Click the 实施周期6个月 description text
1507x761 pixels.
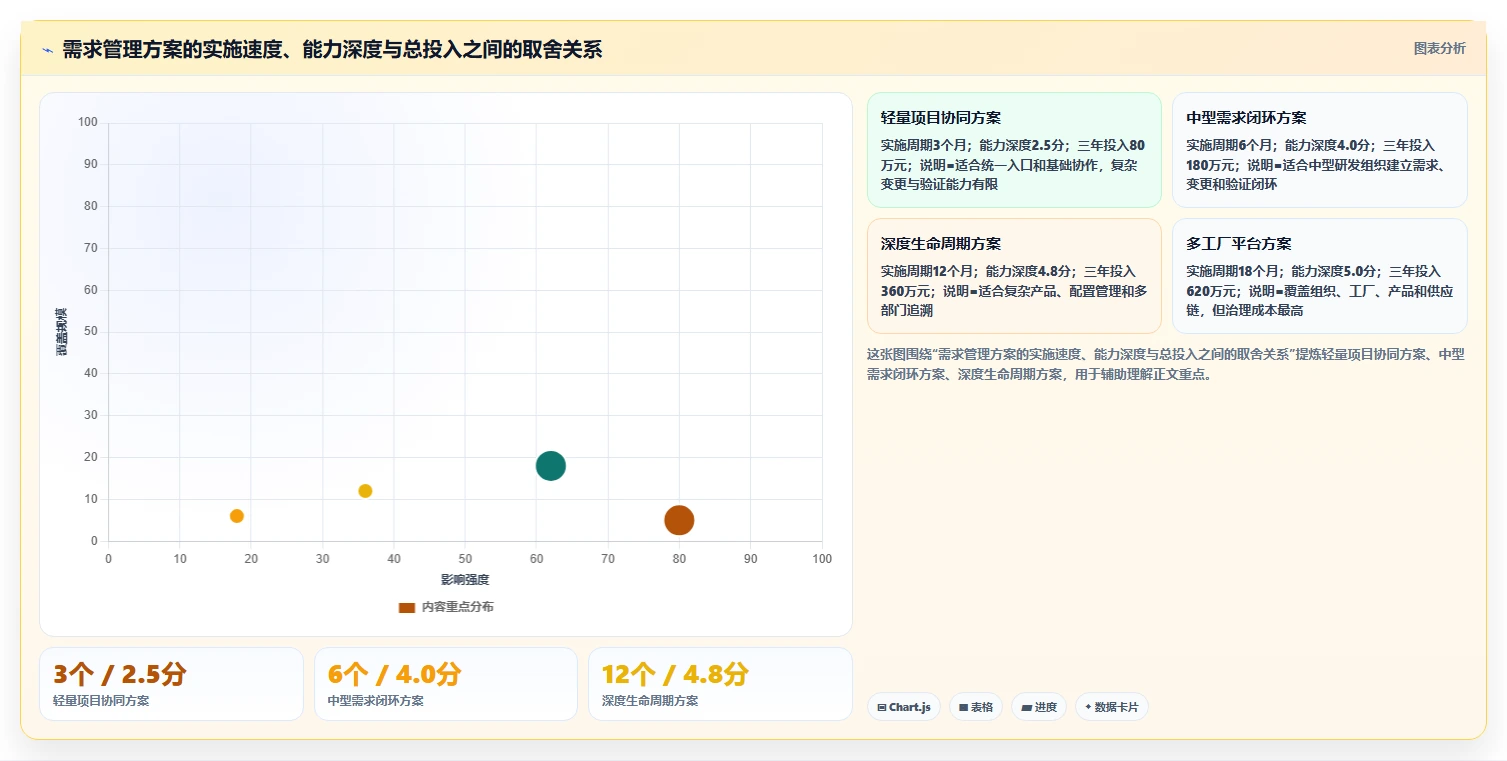point(1318,165)
